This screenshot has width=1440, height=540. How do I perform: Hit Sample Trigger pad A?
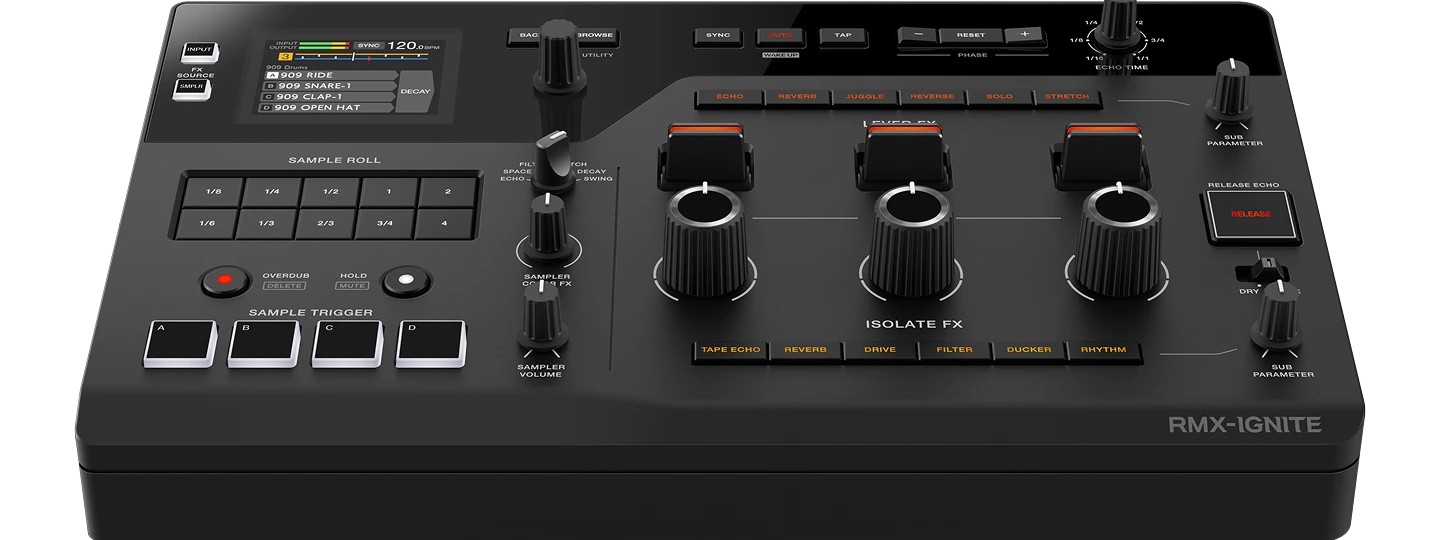[180, 343]
